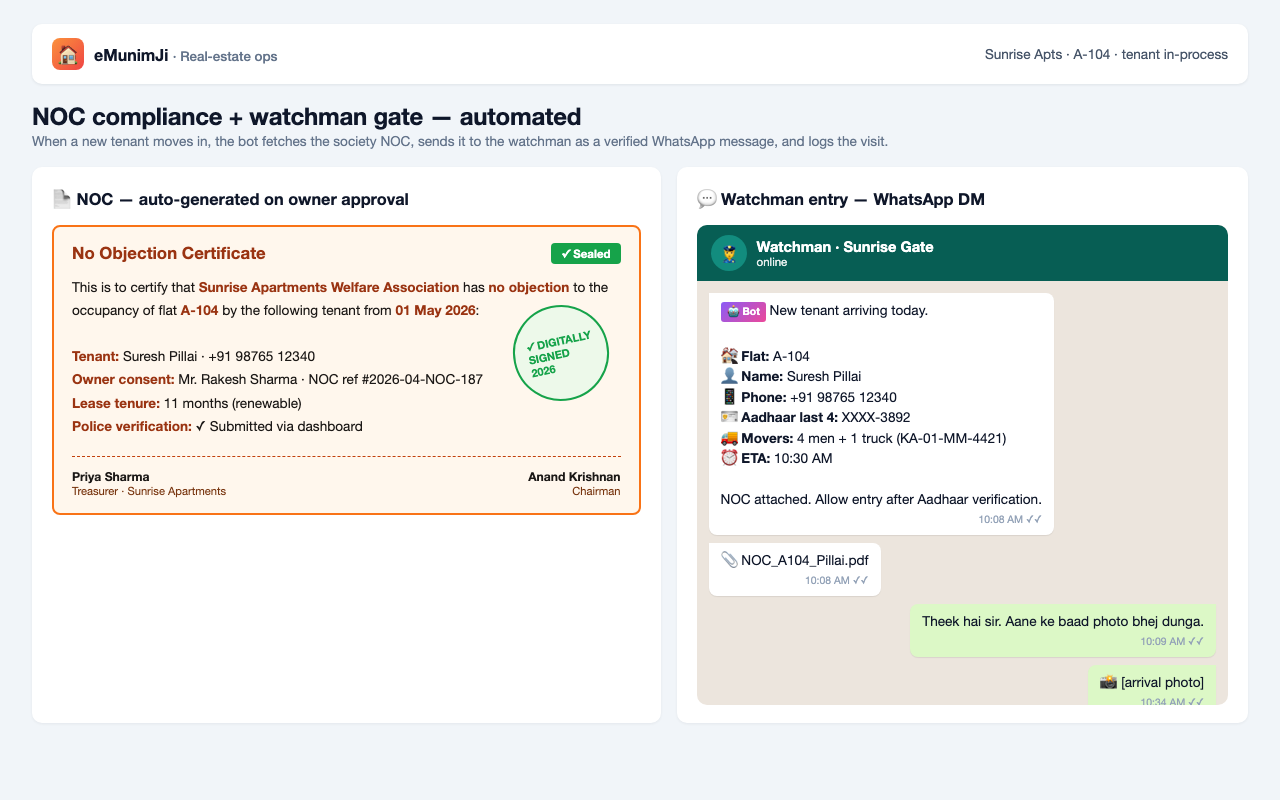1280x800 pixels.
Task: Click the NOC document page icon
Action: (62, 199)
